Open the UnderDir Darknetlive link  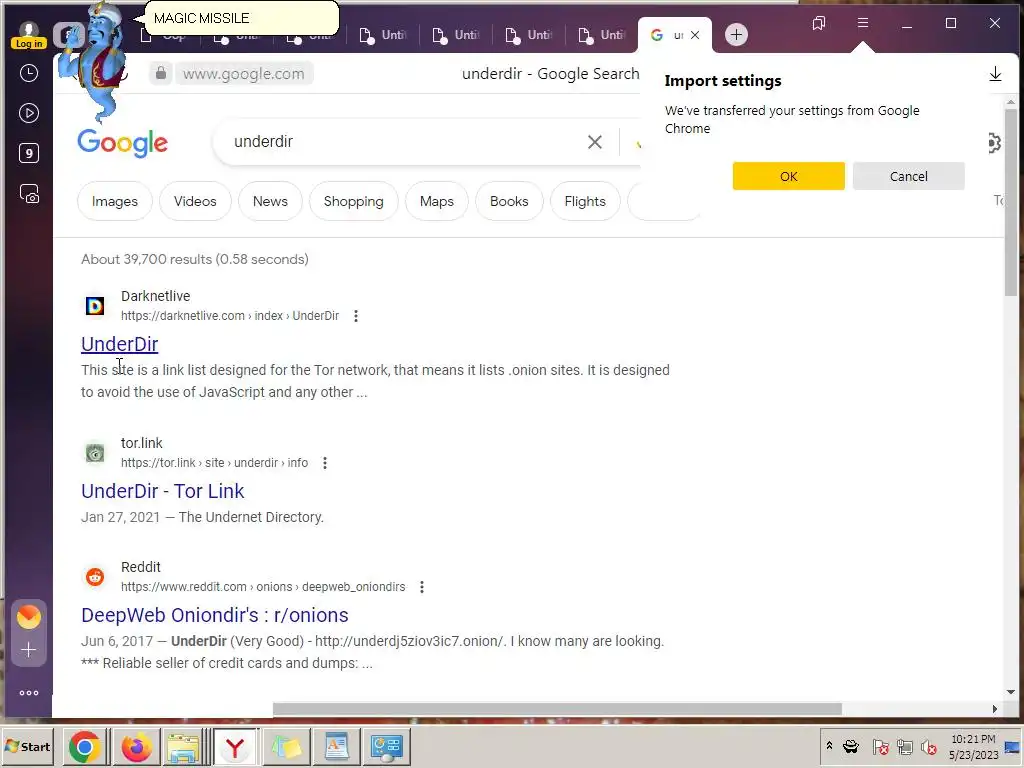pyautogui.click(x=120, y=344)
